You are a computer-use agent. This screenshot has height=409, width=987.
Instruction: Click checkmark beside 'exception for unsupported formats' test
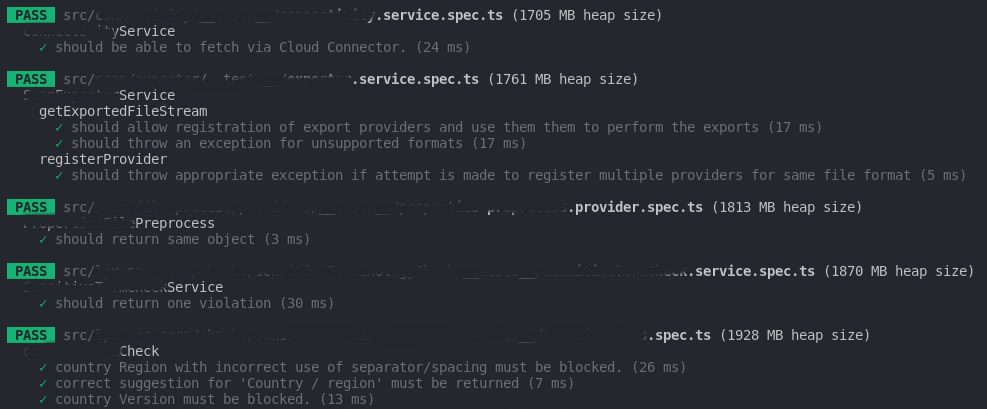coord(59,143)
